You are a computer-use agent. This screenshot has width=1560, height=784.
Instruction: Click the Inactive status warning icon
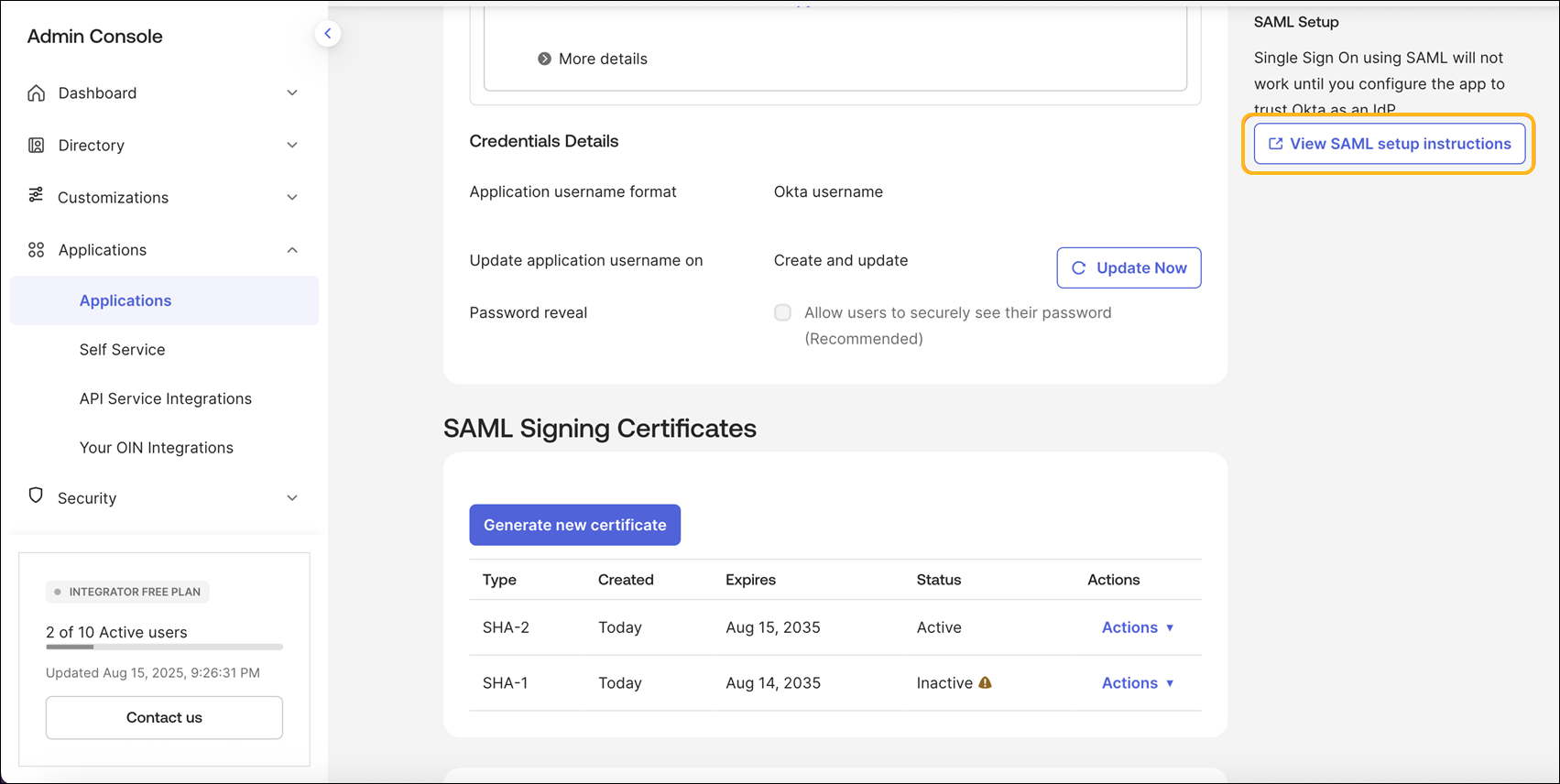[986, 682]
